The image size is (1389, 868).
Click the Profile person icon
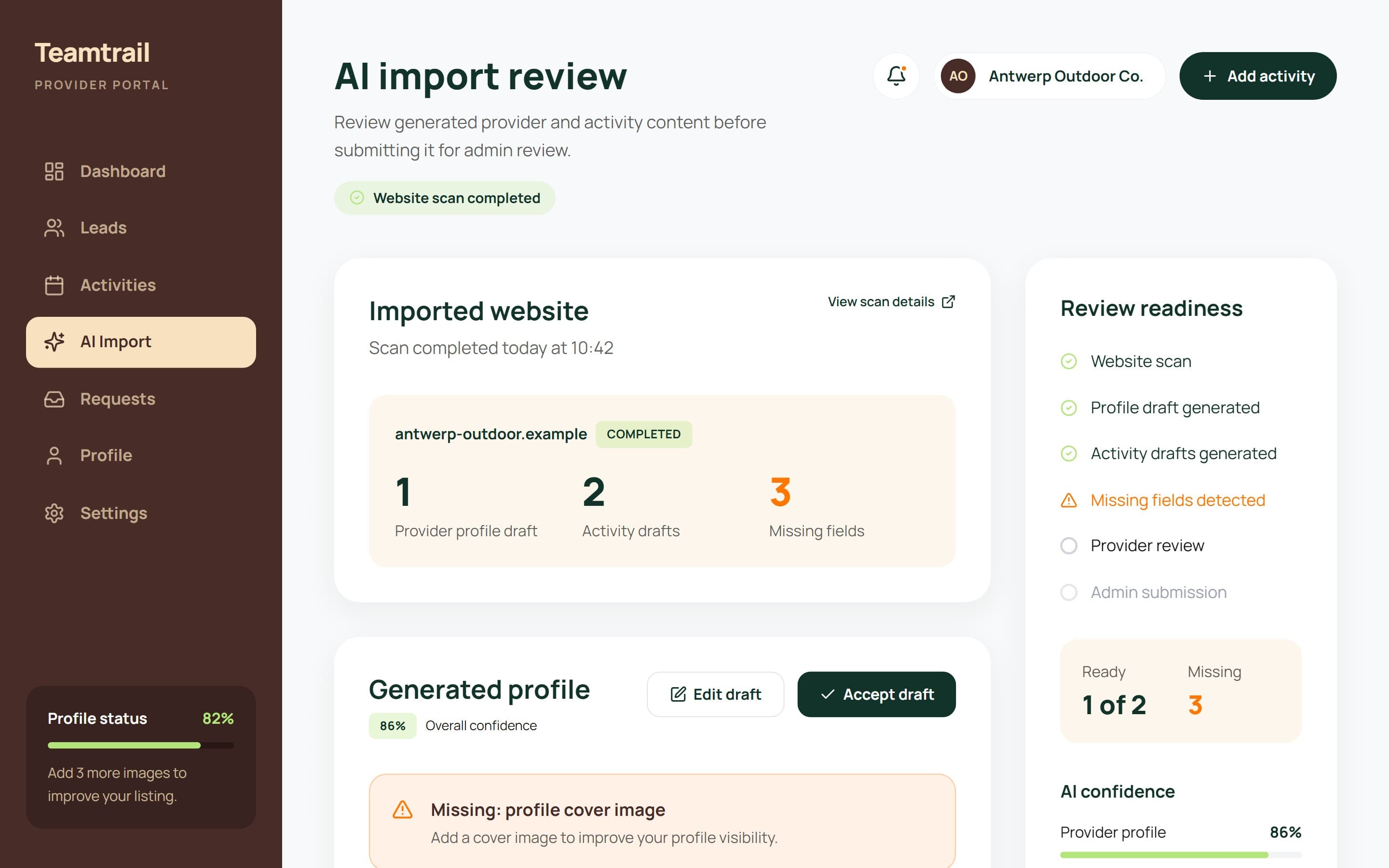tap(54, 456)
